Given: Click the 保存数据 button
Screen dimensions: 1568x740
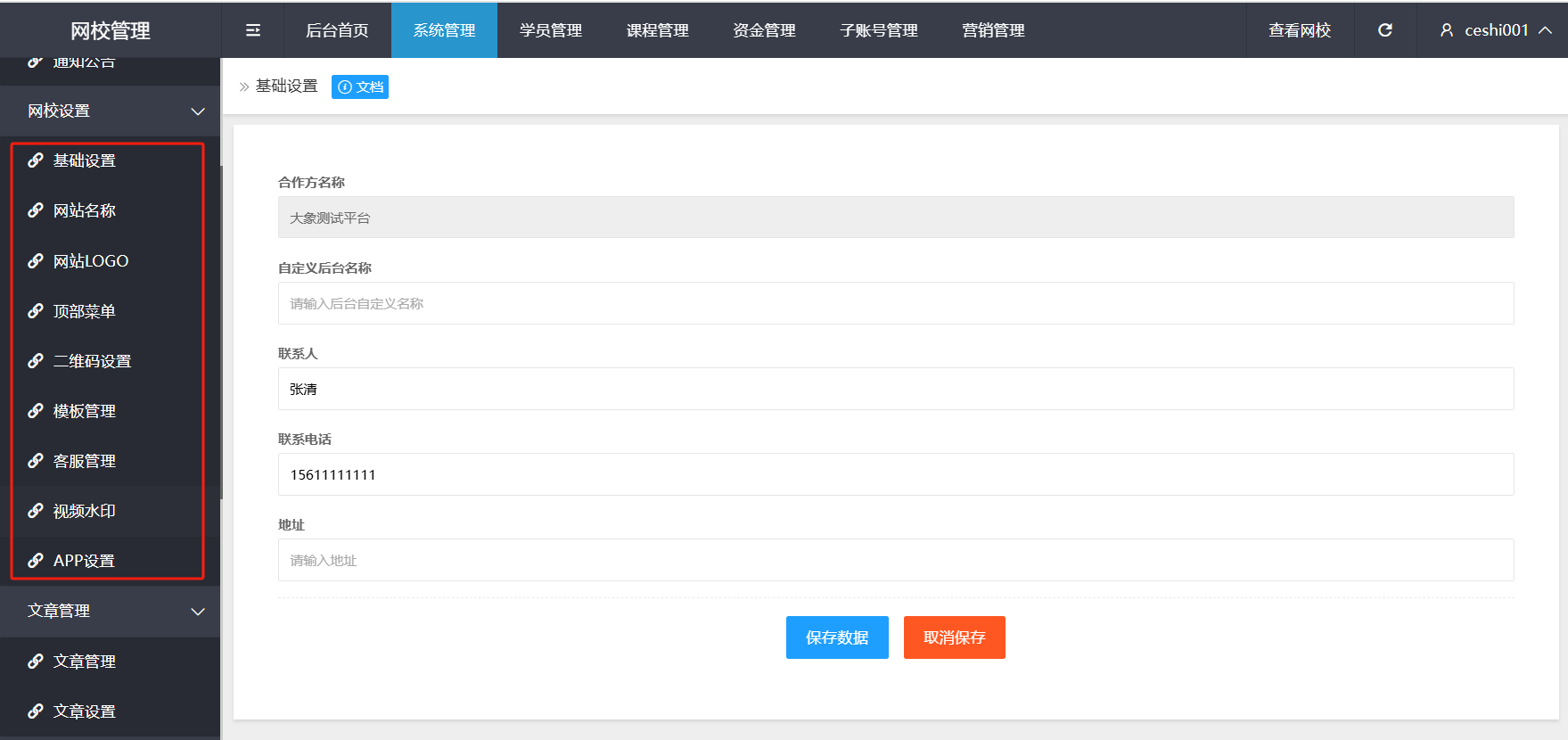Looking at the screenshot, I should (837, 637).
